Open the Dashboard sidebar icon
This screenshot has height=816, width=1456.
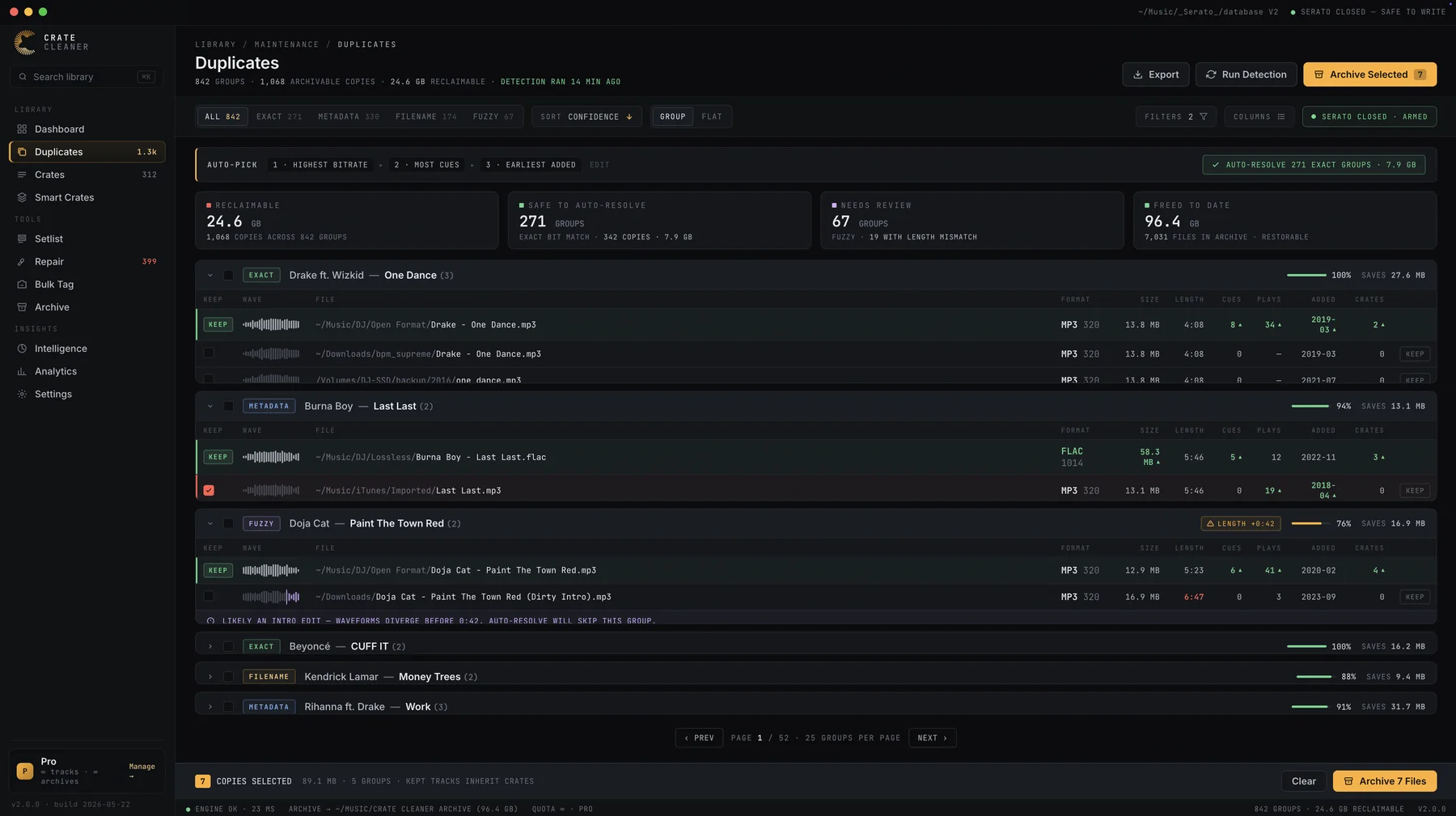point(22,129)
